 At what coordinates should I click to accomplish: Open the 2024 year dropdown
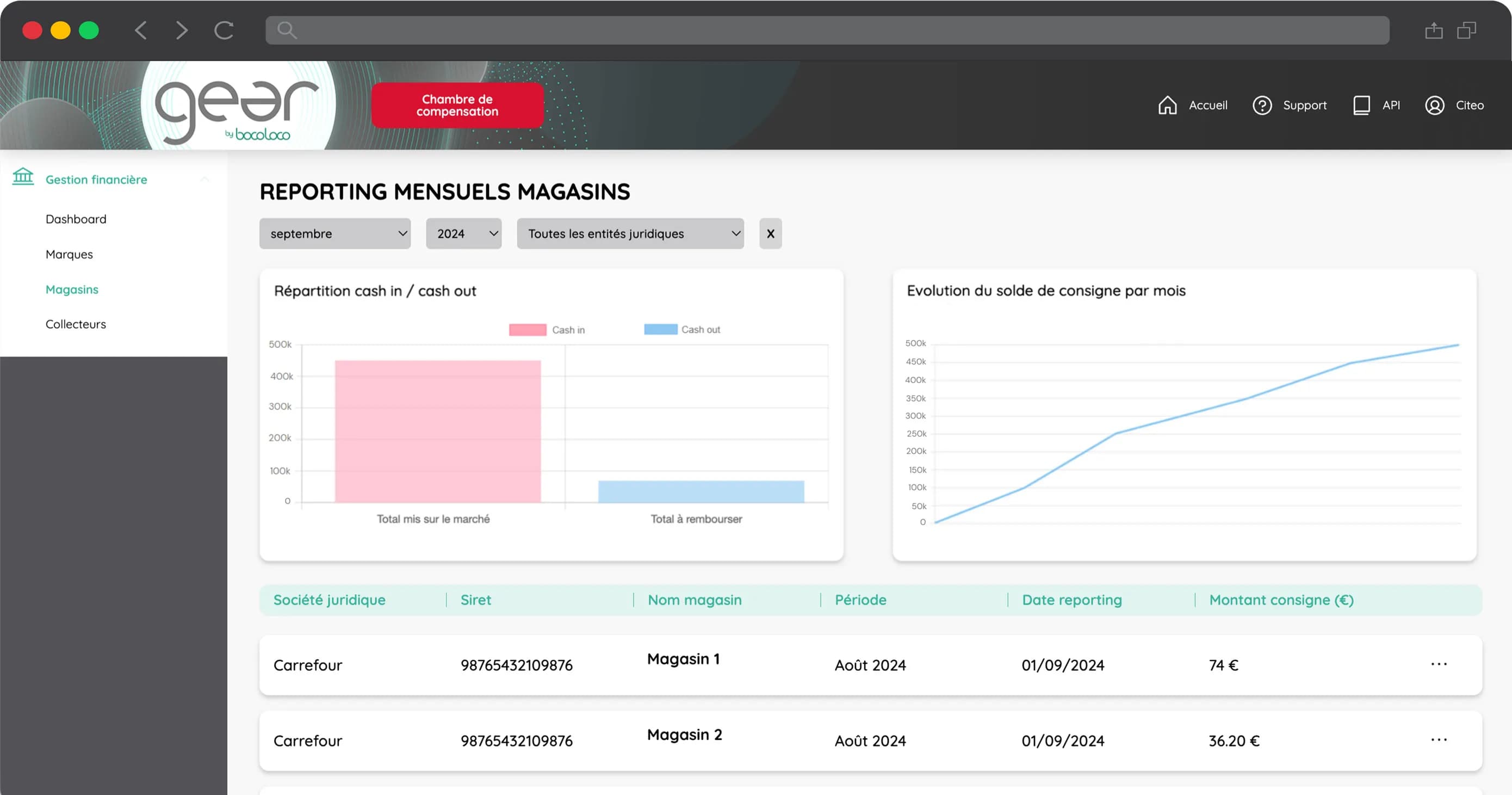click(464, 233)
